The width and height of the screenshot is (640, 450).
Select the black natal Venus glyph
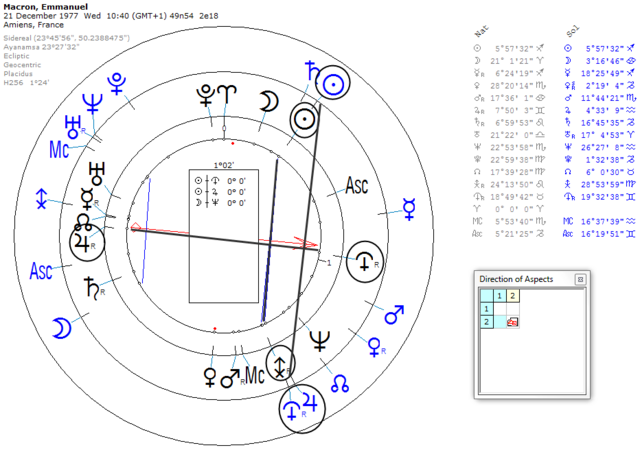tap(209, 378)
